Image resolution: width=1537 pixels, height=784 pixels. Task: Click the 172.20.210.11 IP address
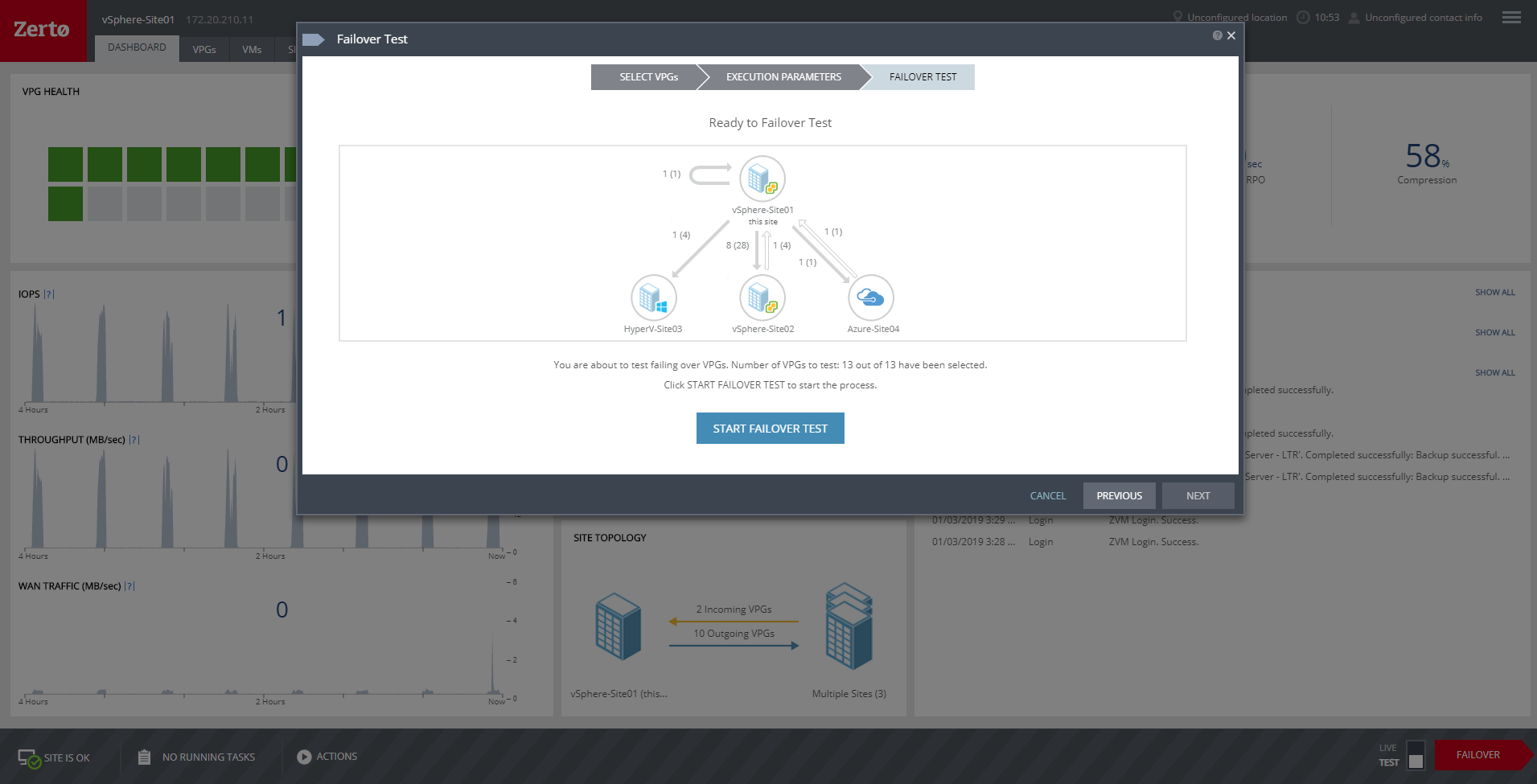pyautogui.click(x=220, y=19)
